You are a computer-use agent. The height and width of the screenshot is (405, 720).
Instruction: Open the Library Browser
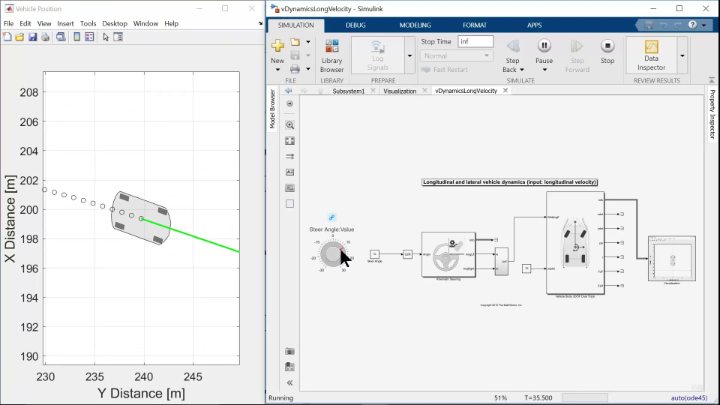[332, 56]
